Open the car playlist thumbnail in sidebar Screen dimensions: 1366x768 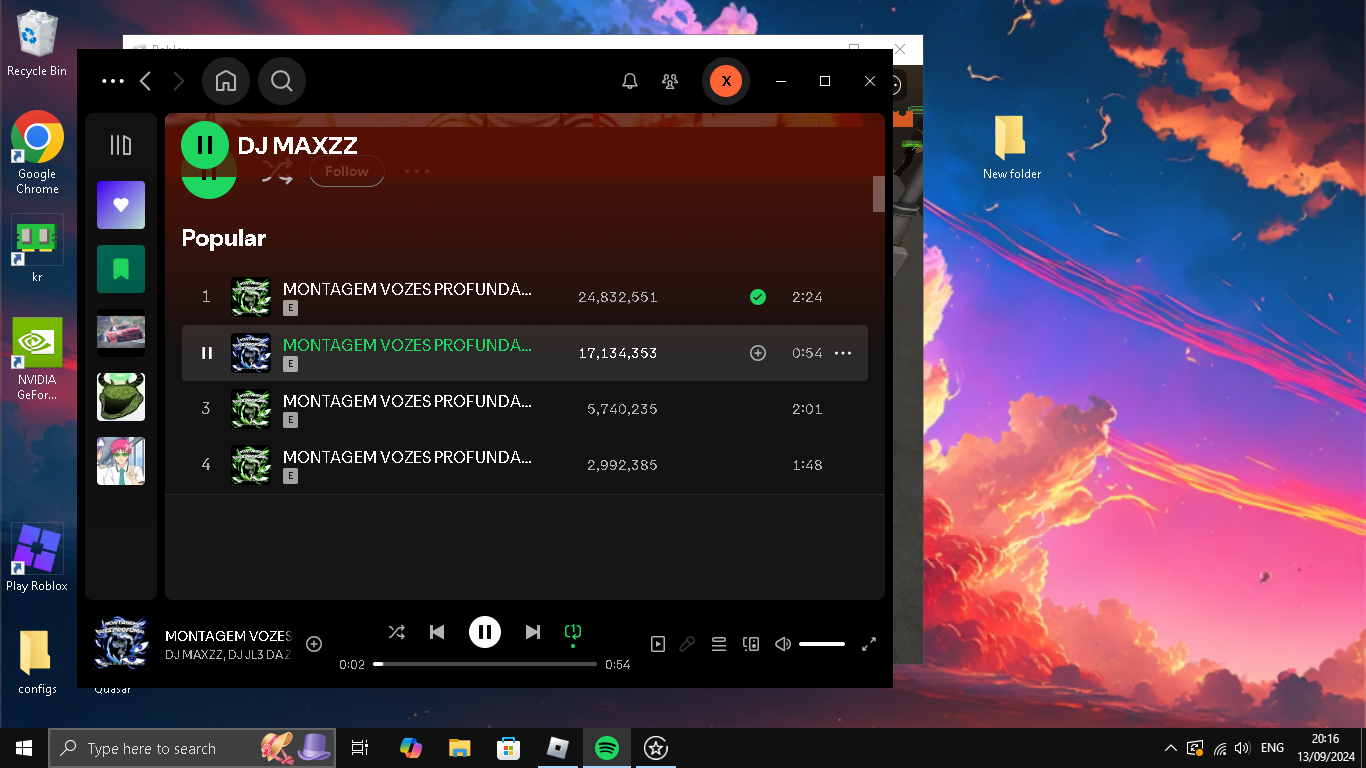(x=121, y=333)
